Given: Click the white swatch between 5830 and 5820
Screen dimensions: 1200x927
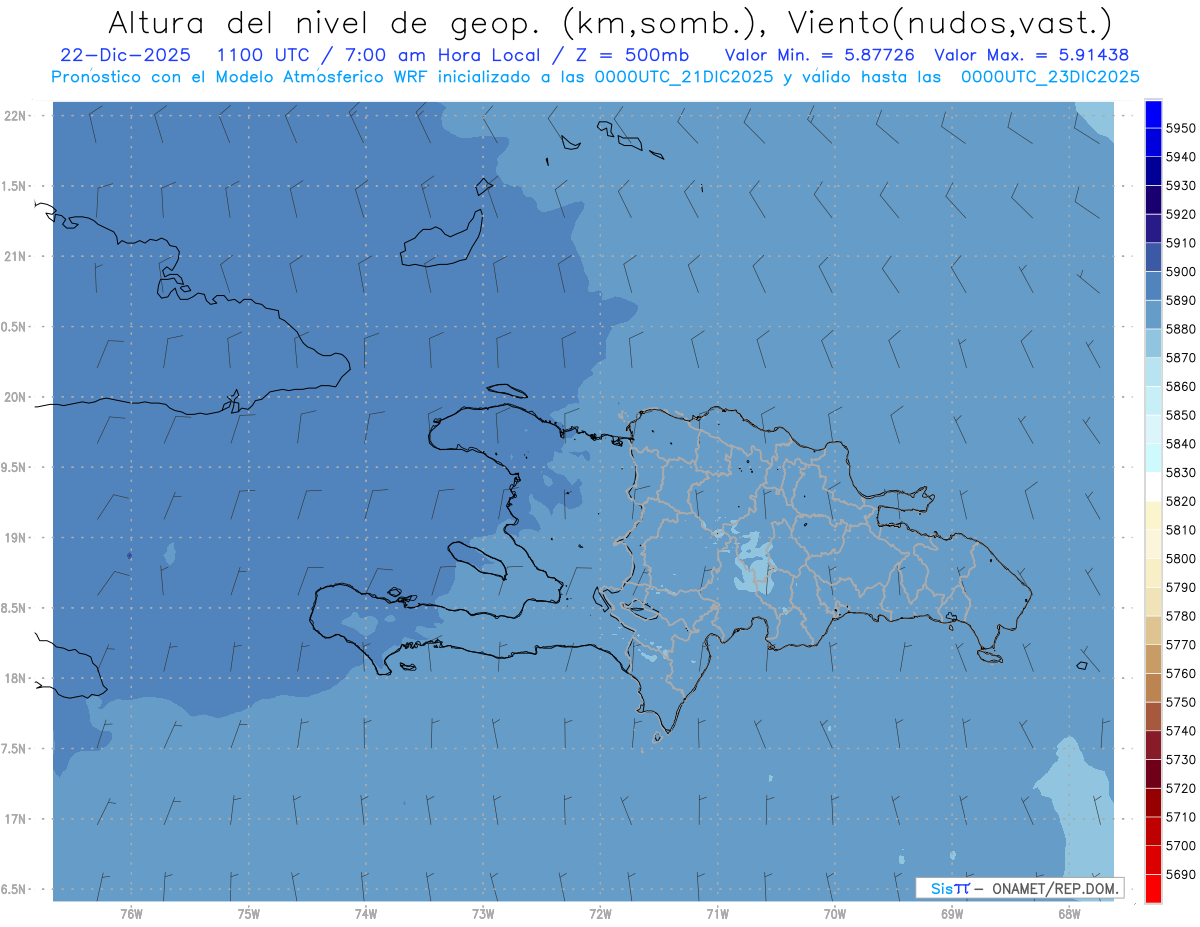Looking at the screenshot, I should click(1153, 487).
